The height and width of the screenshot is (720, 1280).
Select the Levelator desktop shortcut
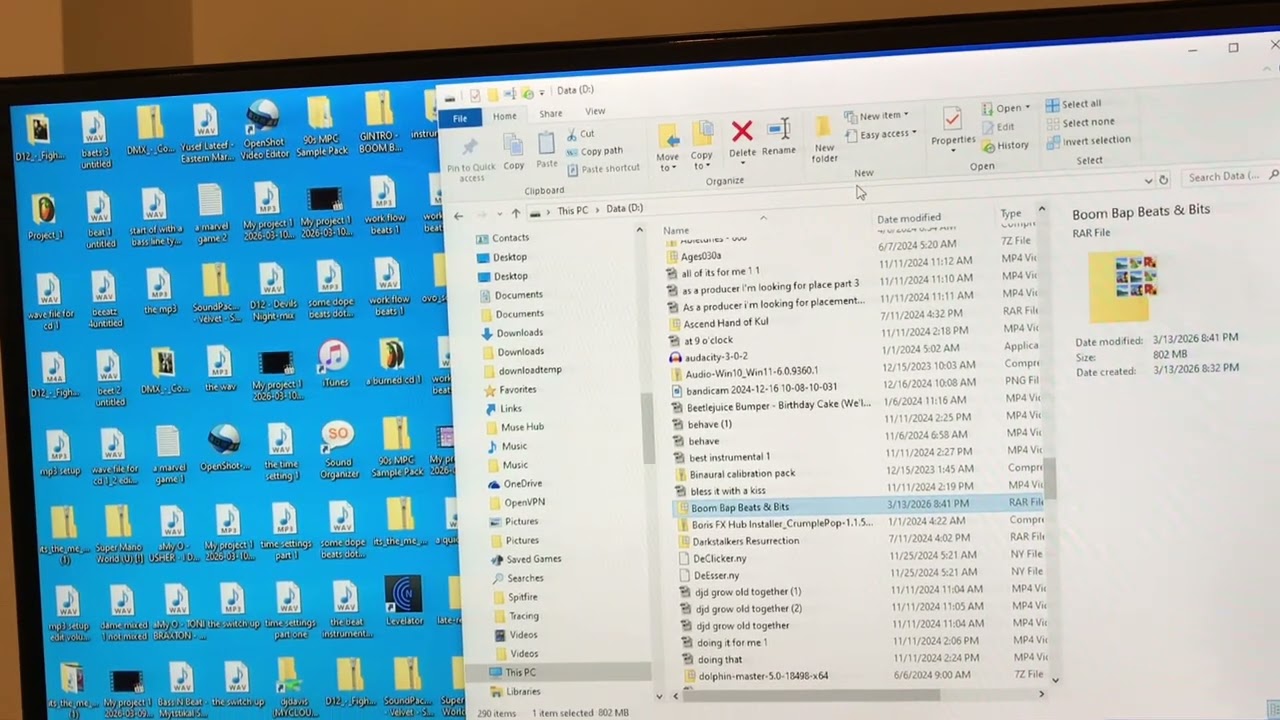pyautogui.click(x=404, y=602)
